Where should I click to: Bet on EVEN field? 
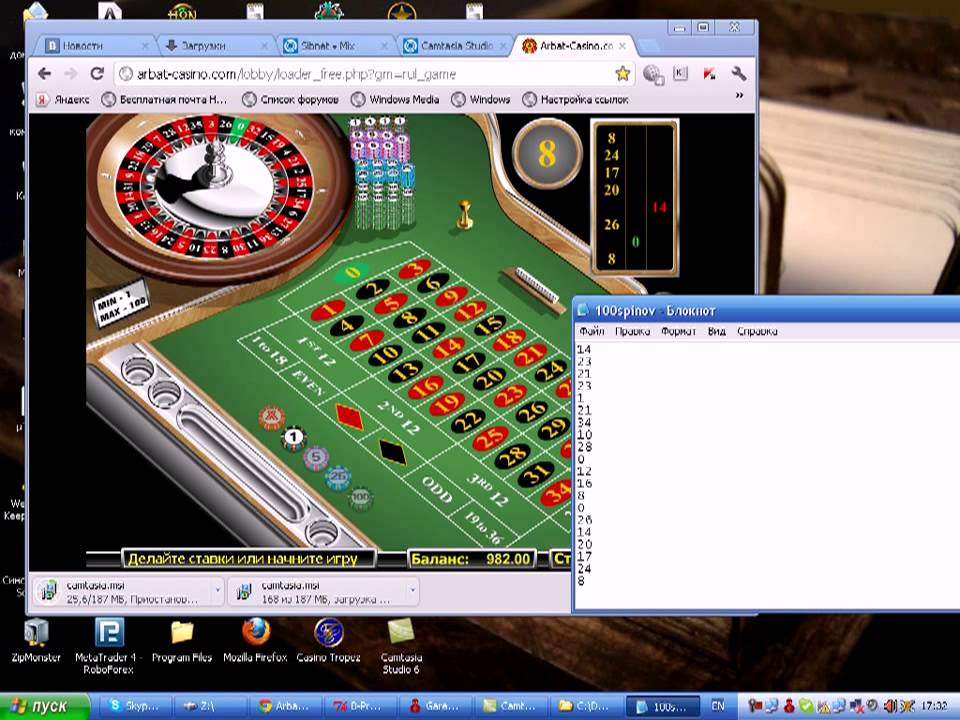(308, 382)
